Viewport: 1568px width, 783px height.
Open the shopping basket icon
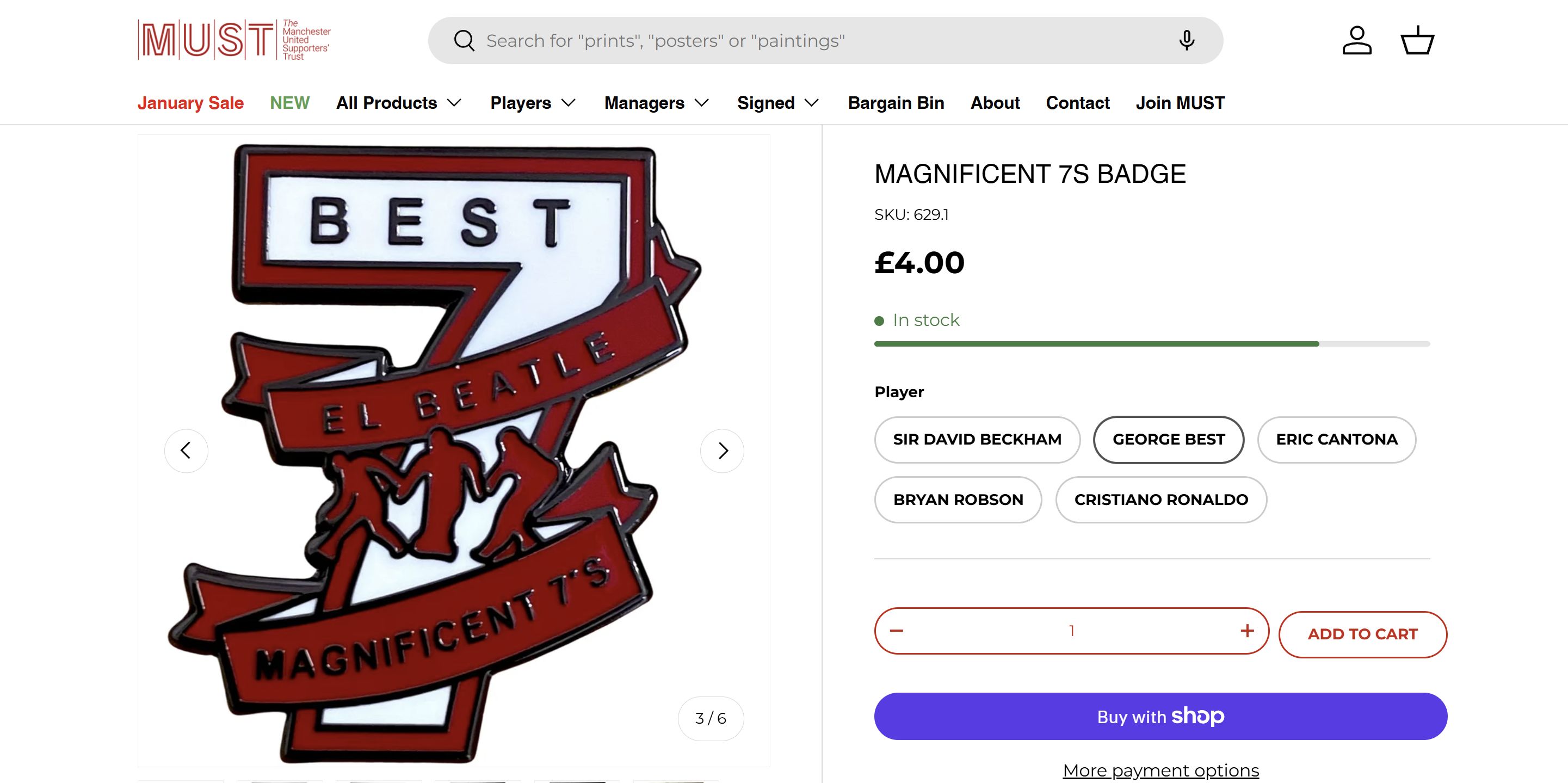[x=1418, y=41]
